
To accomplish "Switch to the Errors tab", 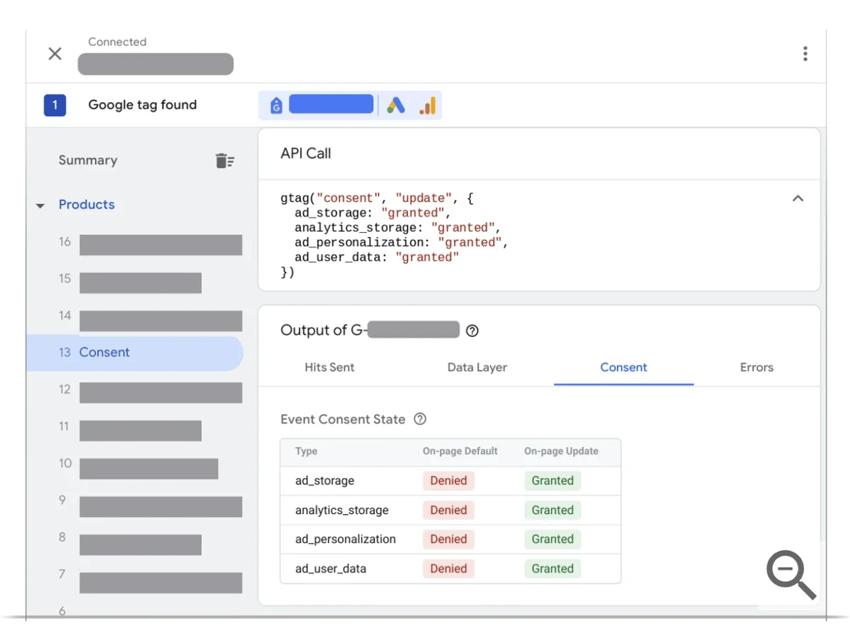I will click(x=756, y=367).
